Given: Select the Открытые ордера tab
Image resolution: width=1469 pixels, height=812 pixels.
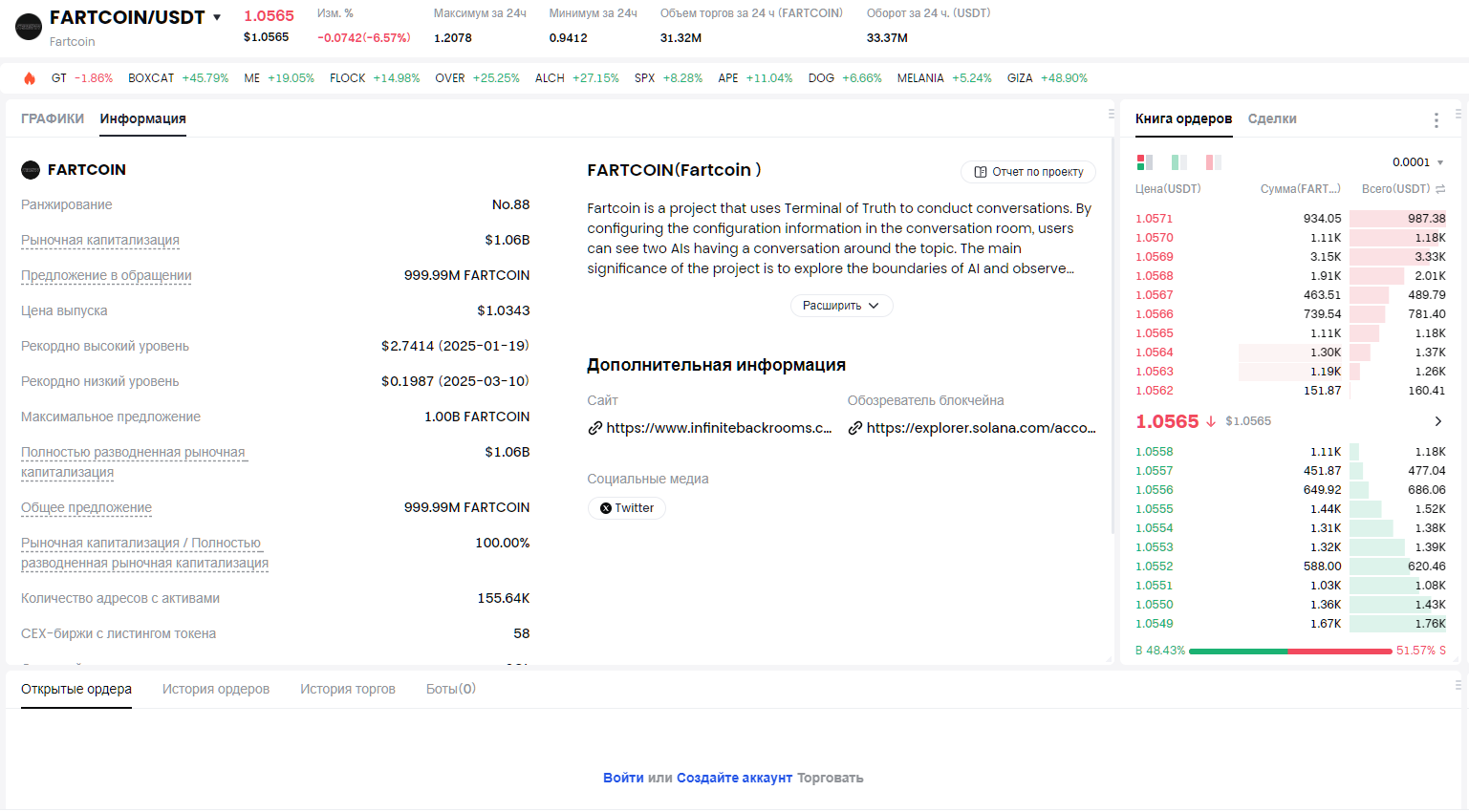Looking at the screenshot, I should (x=76, y=689).
